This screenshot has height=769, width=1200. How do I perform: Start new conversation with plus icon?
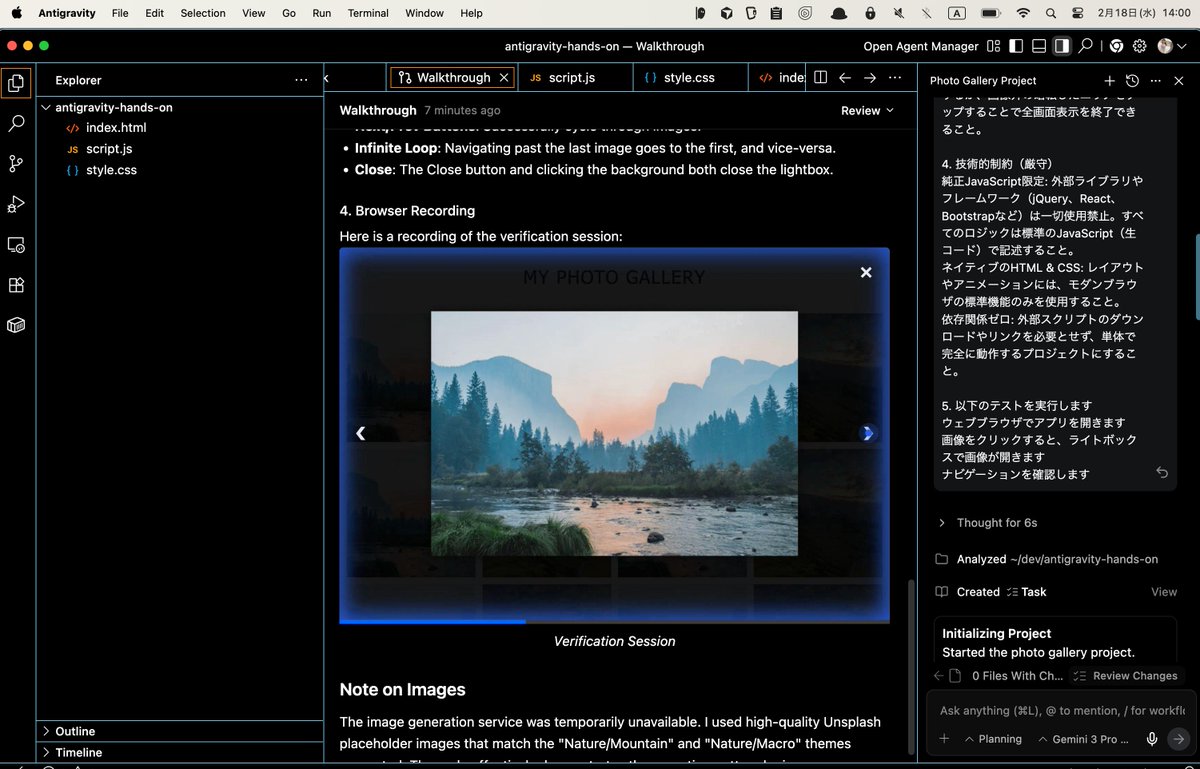pyautogui.click(x=1109, y=80)
